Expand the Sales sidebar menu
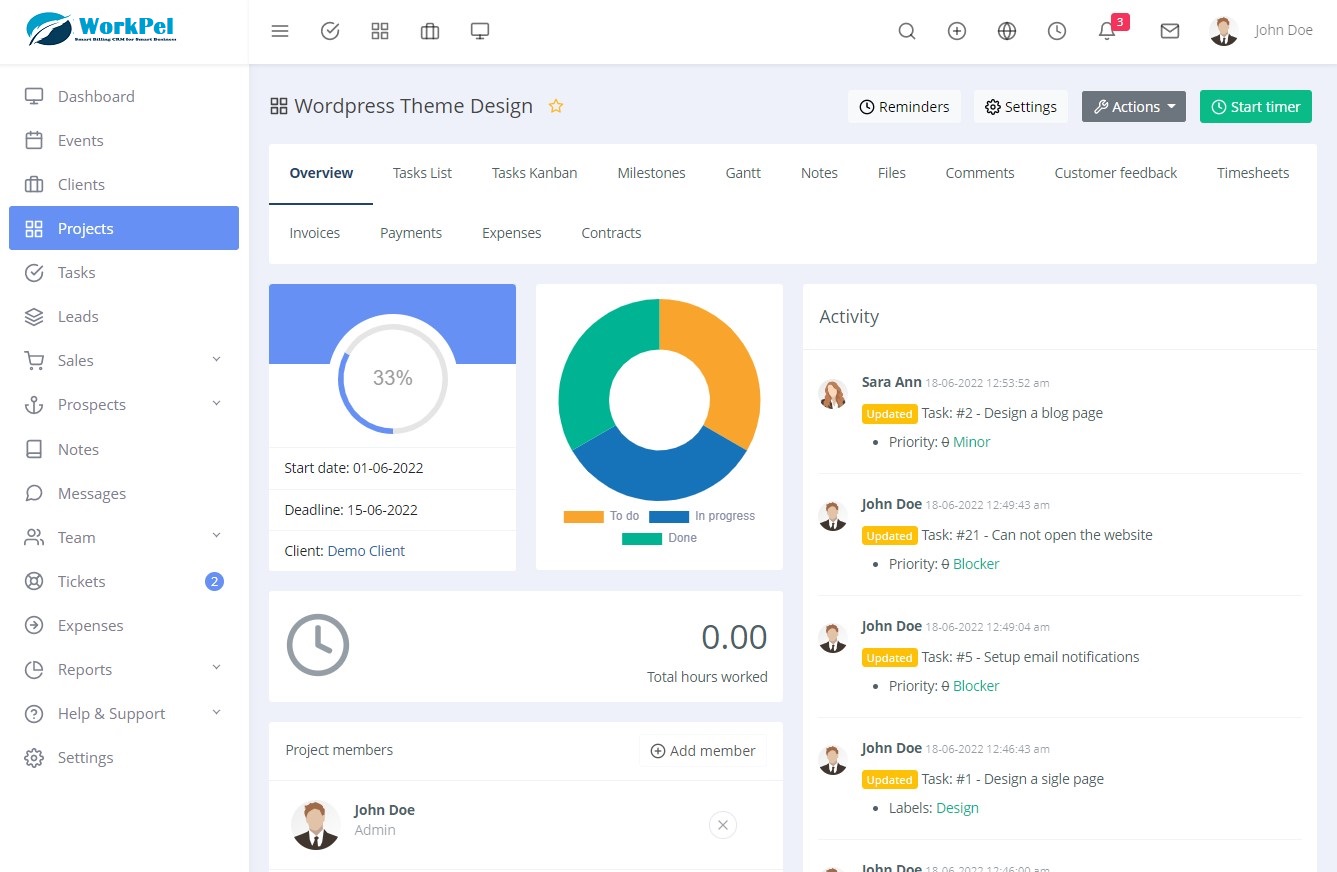Image resolution: width=1337 pixels, height=872 pixels. (x=124, y=360)
